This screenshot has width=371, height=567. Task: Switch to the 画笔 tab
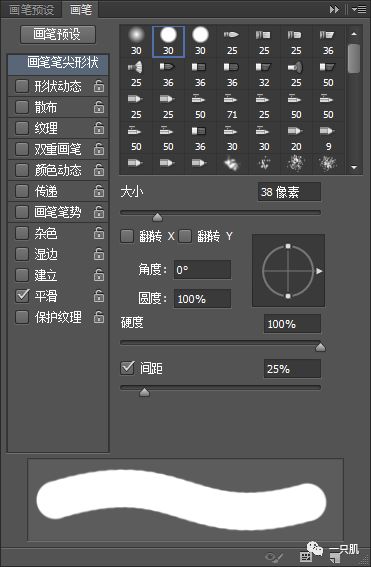pos(81,10)
